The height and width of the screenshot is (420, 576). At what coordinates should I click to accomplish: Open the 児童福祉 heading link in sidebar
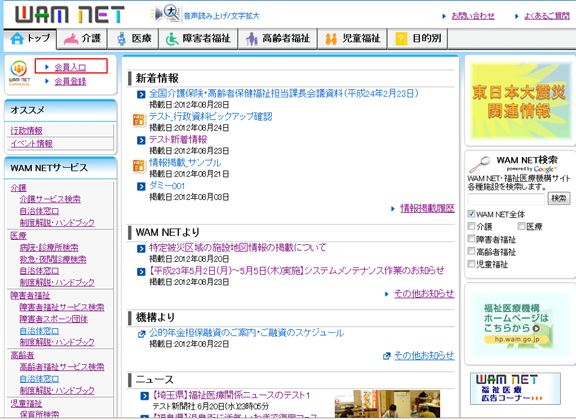pyautogui.click(x=26, y=403)
